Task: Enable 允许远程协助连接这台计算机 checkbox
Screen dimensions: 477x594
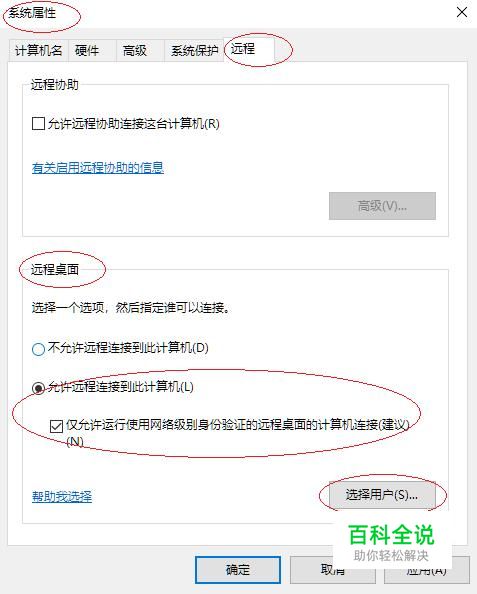Action: pos(38,123)
